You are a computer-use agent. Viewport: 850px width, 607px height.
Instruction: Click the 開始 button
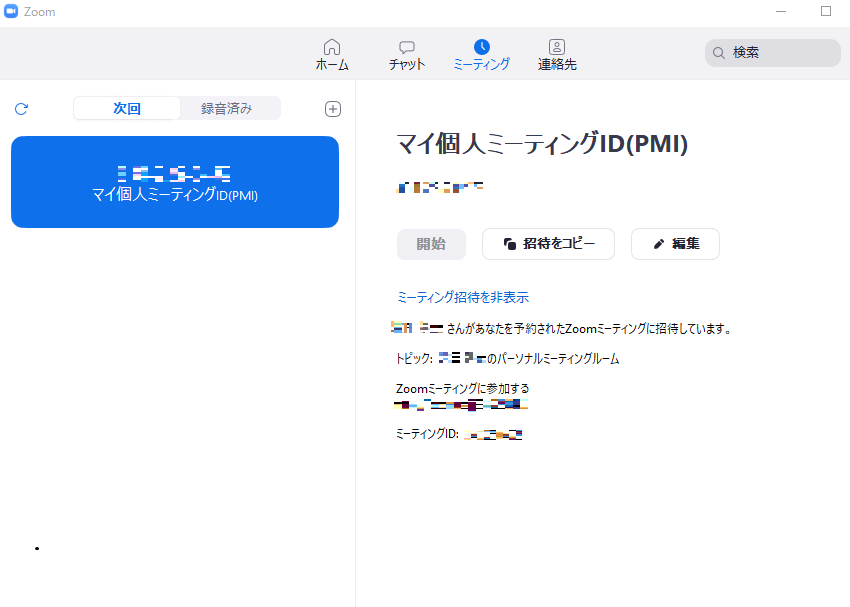(x=431, y=244)
